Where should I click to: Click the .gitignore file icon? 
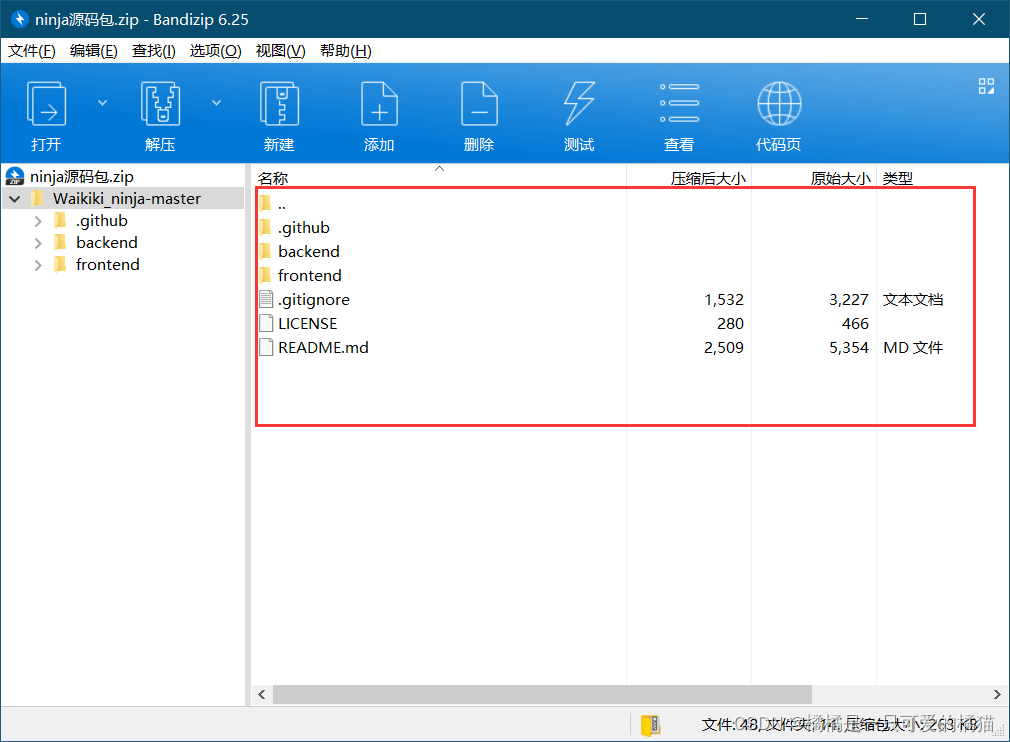(265, 299)
